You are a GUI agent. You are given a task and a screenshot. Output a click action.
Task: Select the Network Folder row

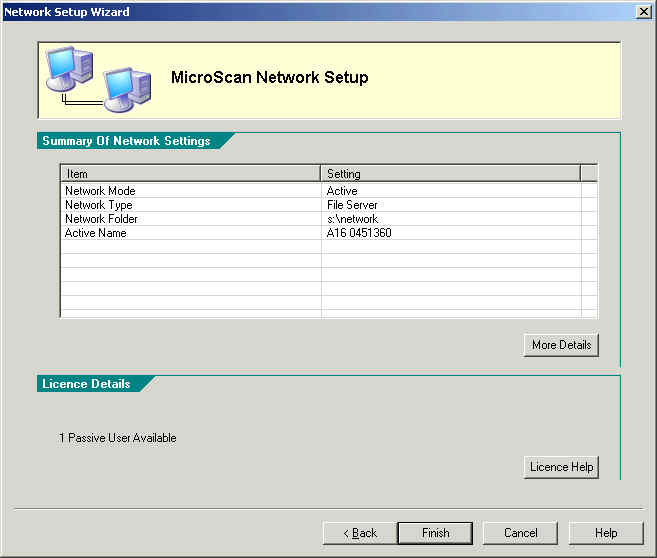pos(329,219)
